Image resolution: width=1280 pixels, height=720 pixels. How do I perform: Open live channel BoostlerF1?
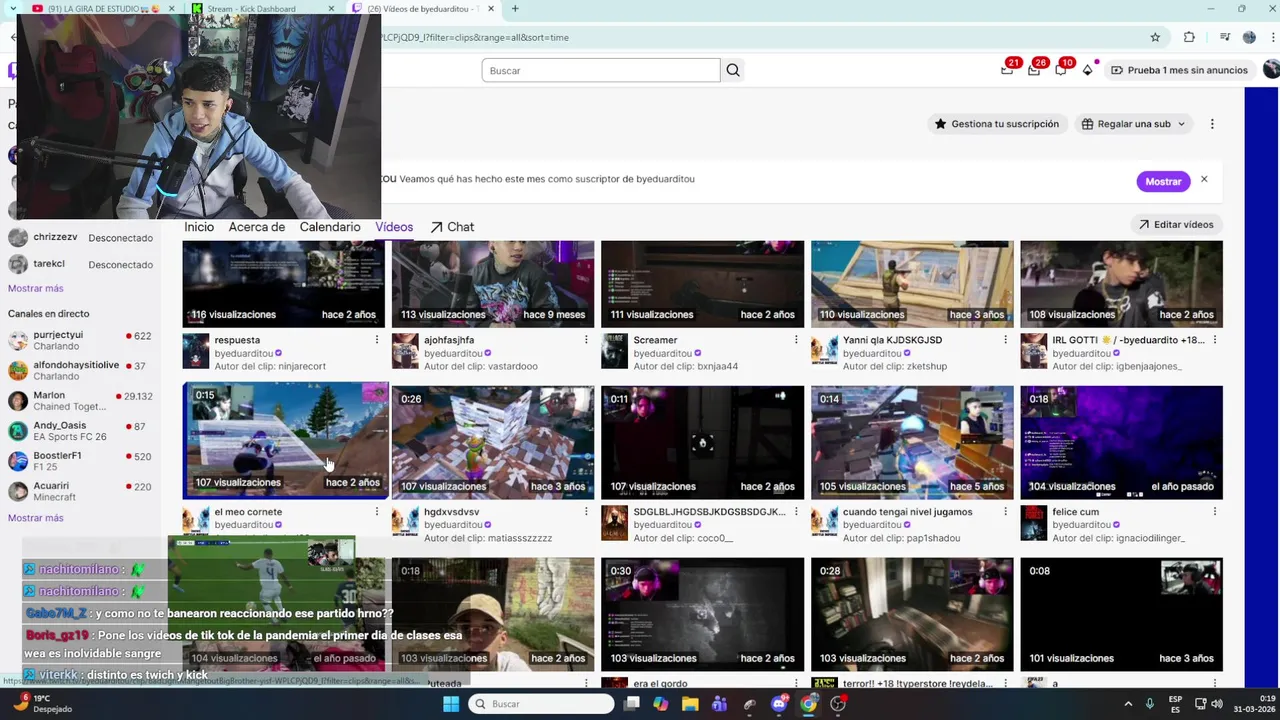tap(80, 461)
